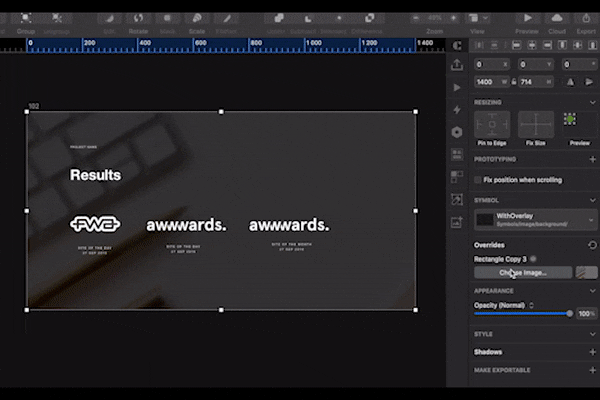This screenshot has width=600, height=400.
Task: Click distribute horizontally icon in inspector
Action: coord(479,46)
